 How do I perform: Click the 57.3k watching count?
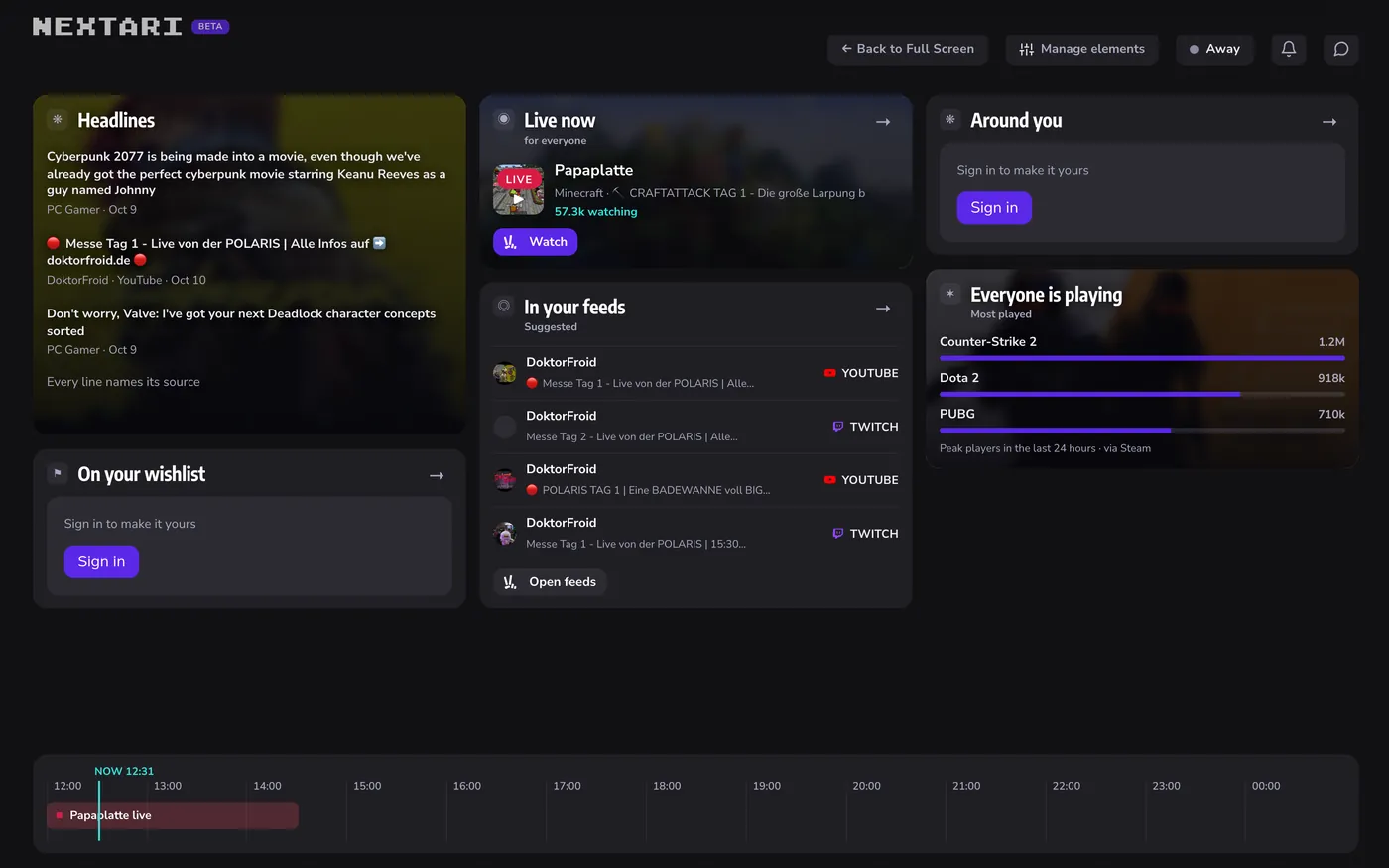[x=595, y=212]
